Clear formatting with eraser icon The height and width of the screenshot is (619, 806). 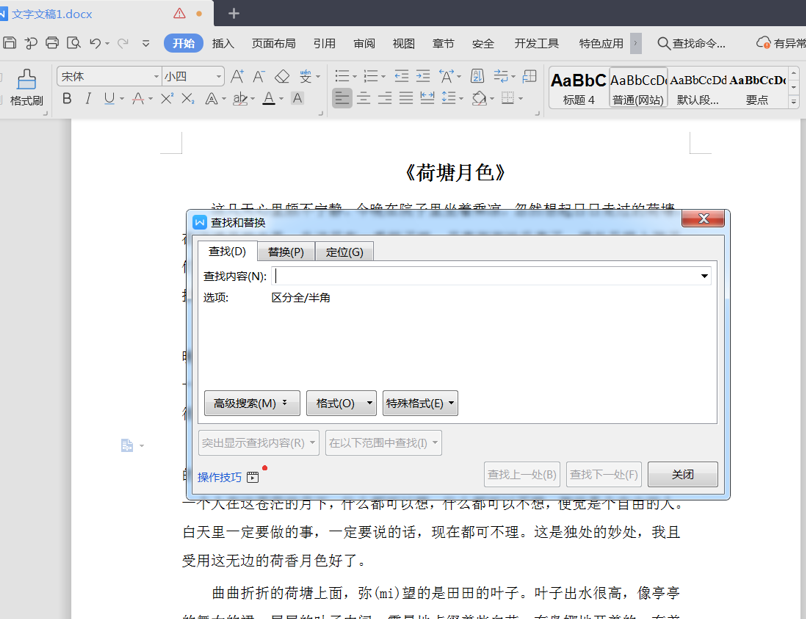[x=282, y=77]
